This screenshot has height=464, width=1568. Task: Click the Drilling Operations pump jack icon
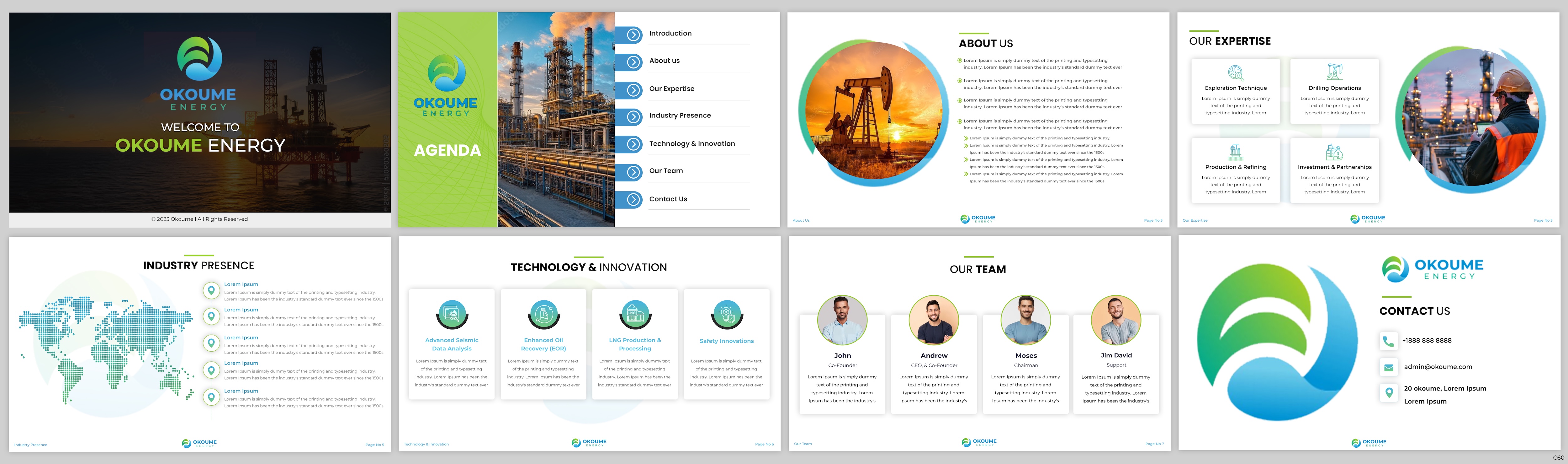(1334, 73)
